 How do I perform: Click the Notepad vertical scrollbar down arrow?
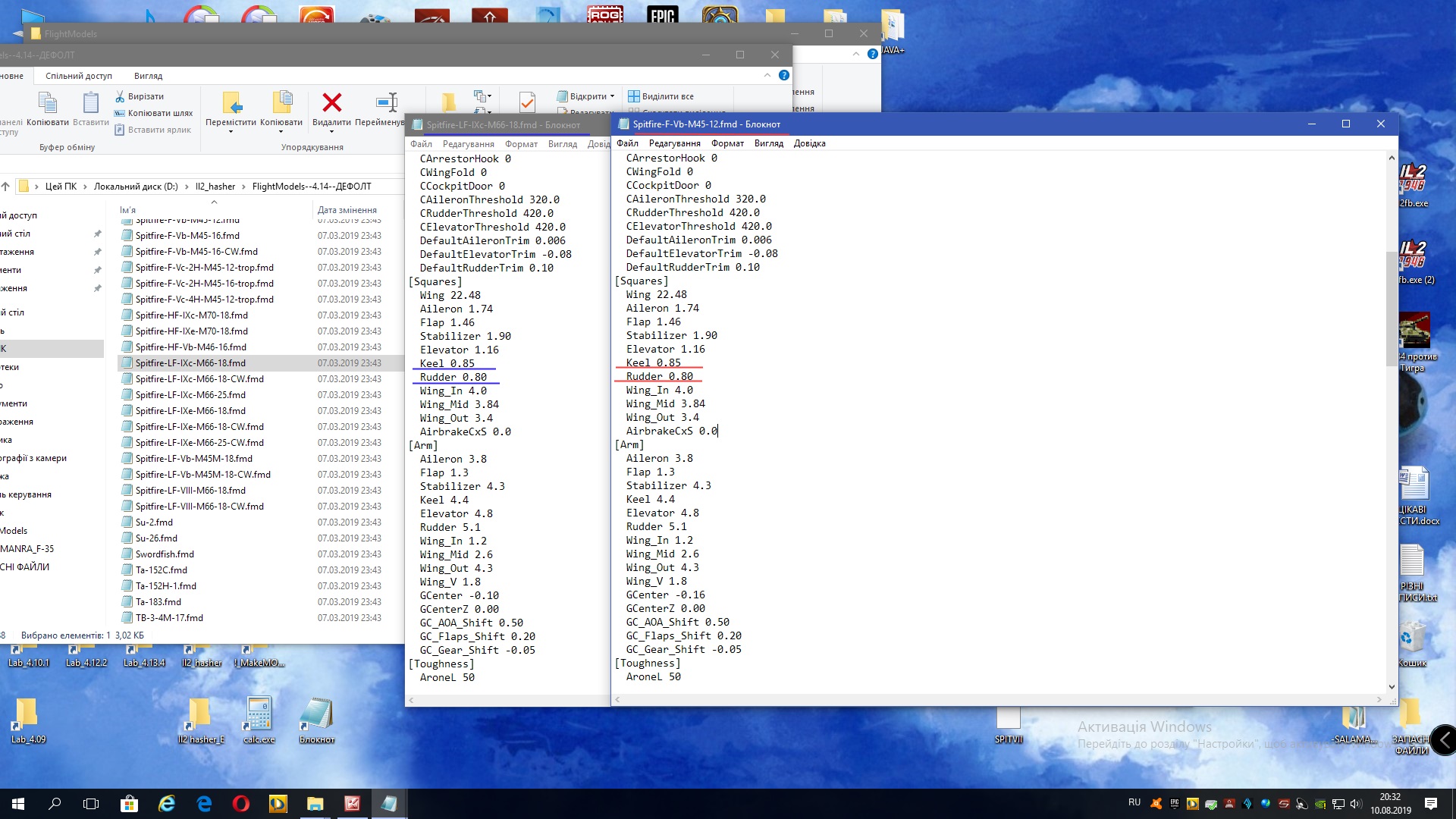(1391, 686)
